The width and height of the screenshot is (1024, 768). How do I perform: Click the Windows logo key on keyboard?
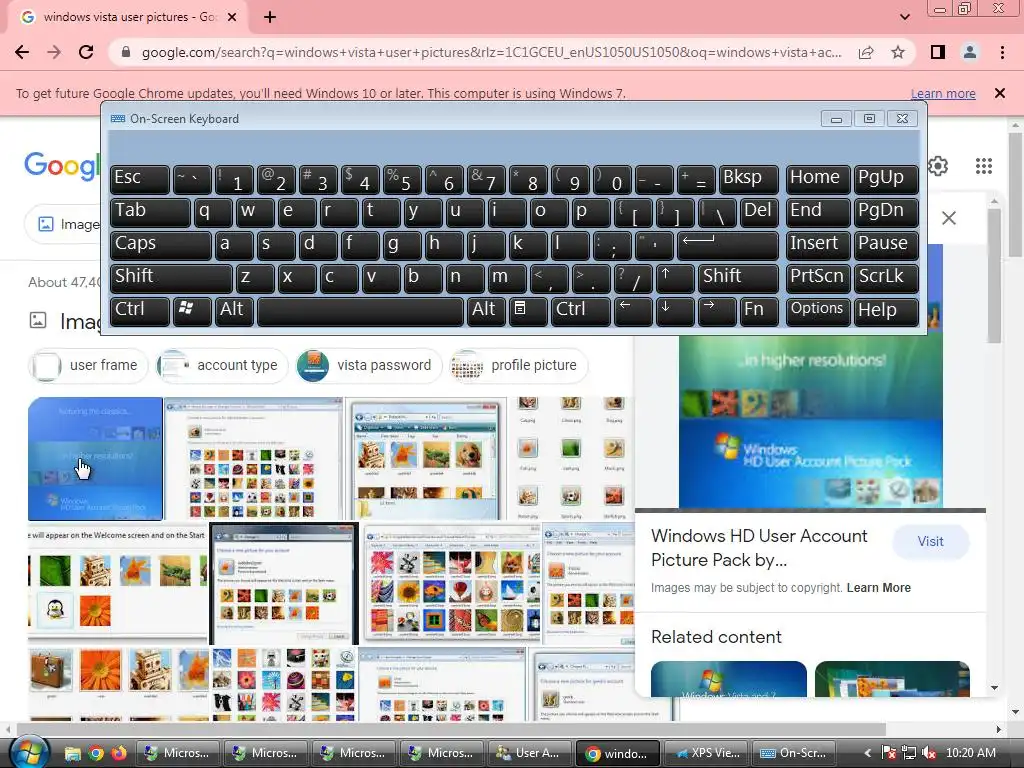(x=192, y=310)
